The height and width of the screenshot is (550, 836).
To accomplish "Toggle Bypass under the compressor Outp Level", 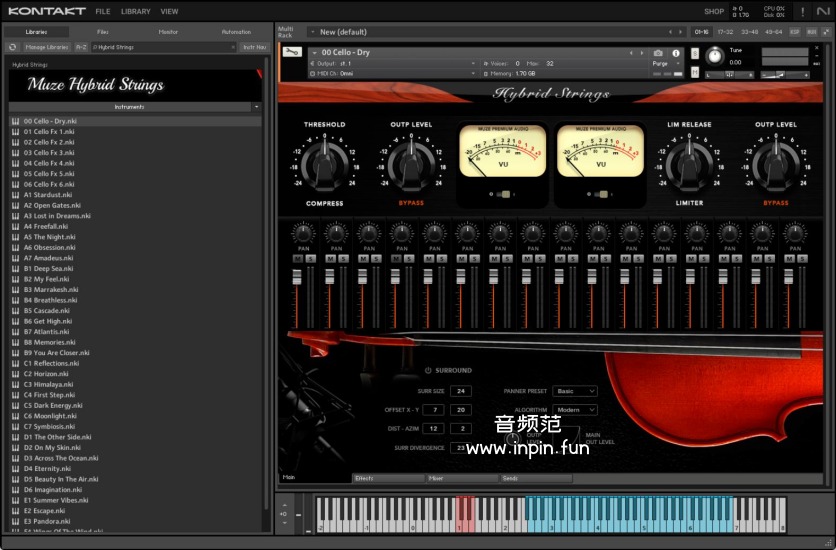I will coord(411,203).
